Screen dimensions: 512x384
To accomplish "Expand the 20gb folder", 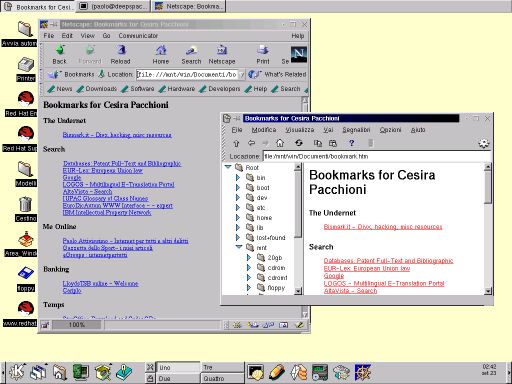I will pyautogui.click(x=249, y=258).
